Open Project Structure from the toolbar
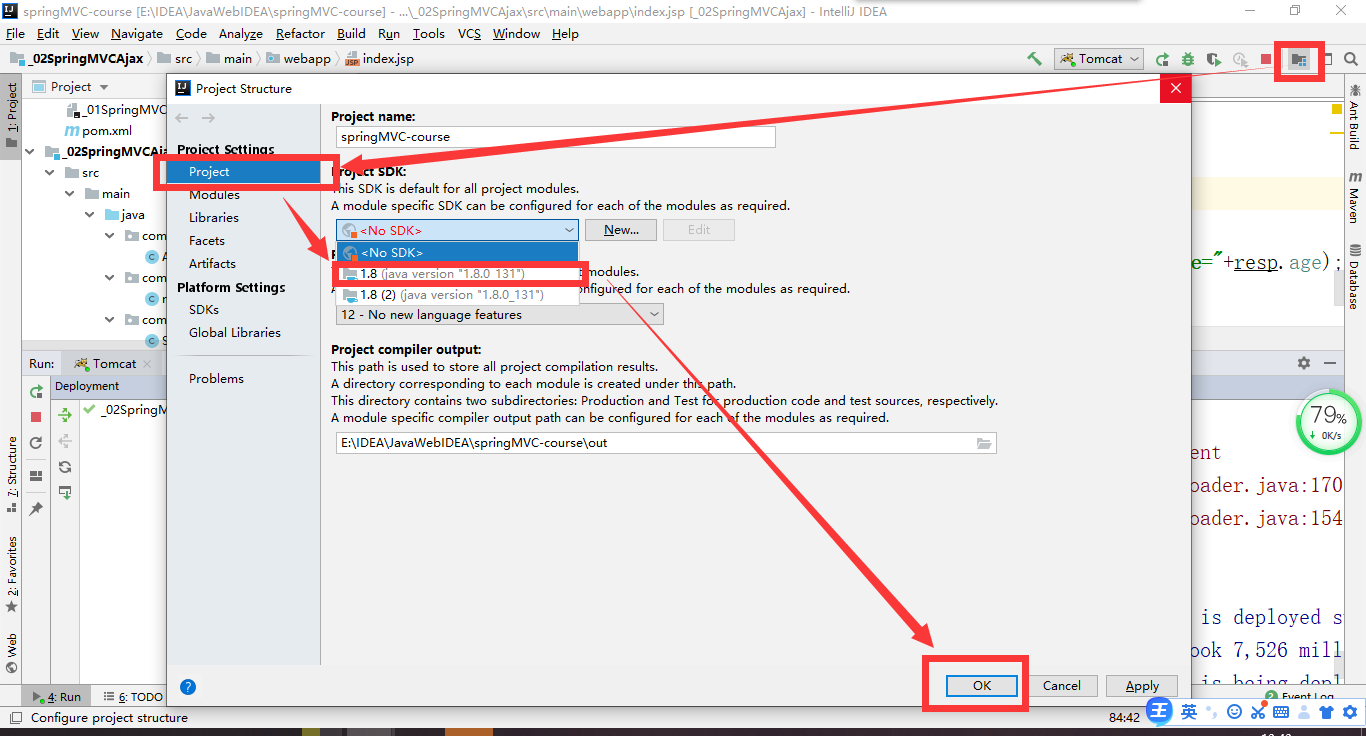Image resolution: width=1366 pixels, height=736 pixels. click(1297, 60)
